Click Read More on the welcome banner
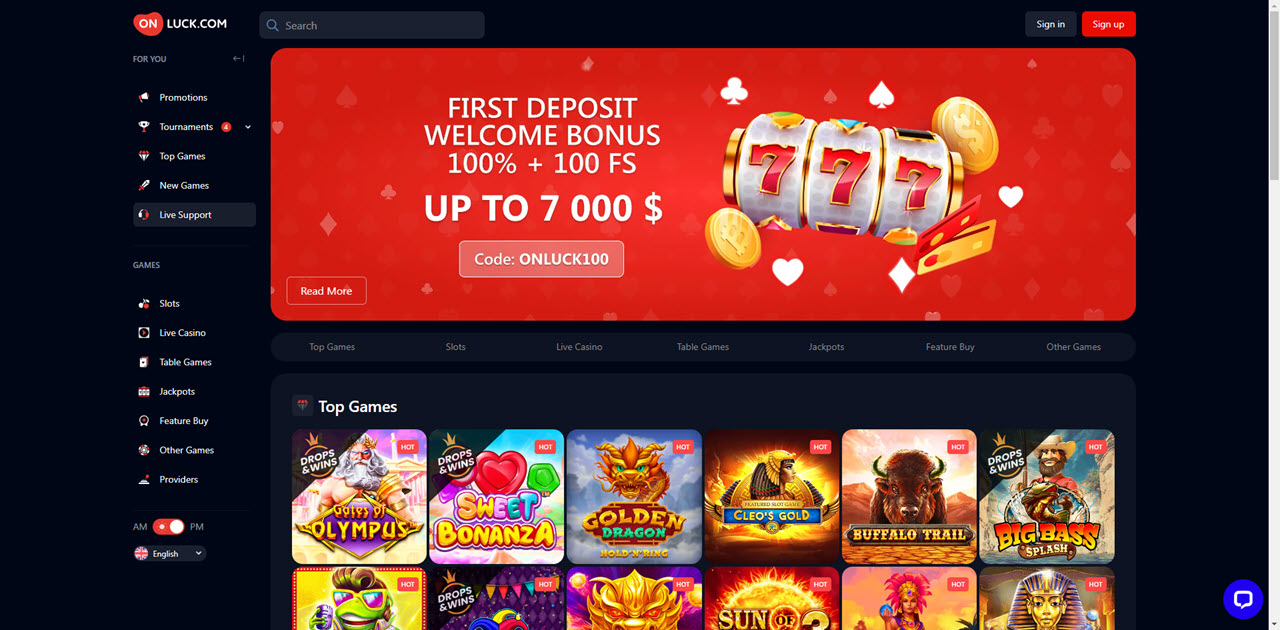This screenshot has width=1280, height=630. click(x=326, y=291)
